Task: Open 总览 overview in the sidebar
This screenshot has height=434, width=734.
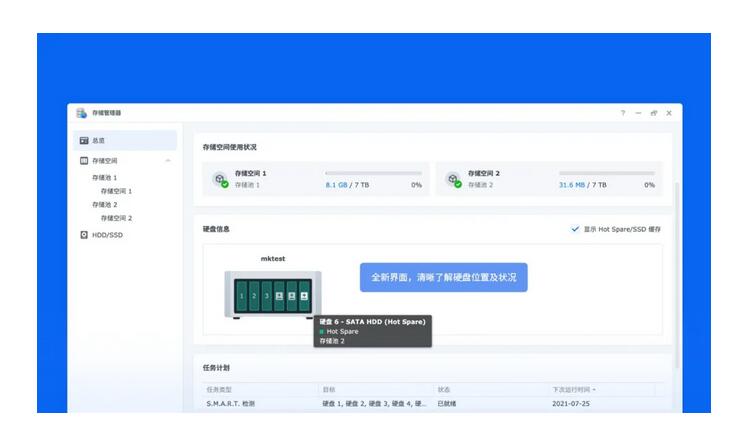Action: click(98, 141)
